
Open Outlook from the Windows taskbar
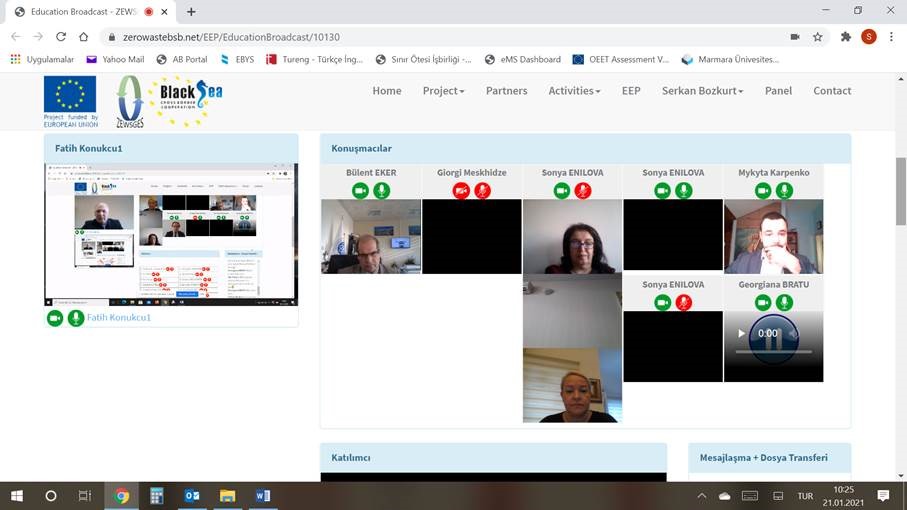point(192,496)
